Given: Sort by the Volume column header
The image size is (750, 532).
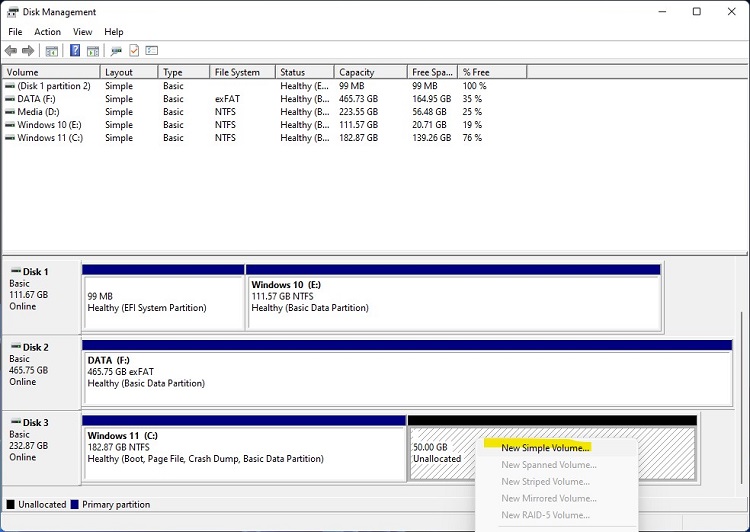Looking at the screenshot, I should tap(51, 72).
